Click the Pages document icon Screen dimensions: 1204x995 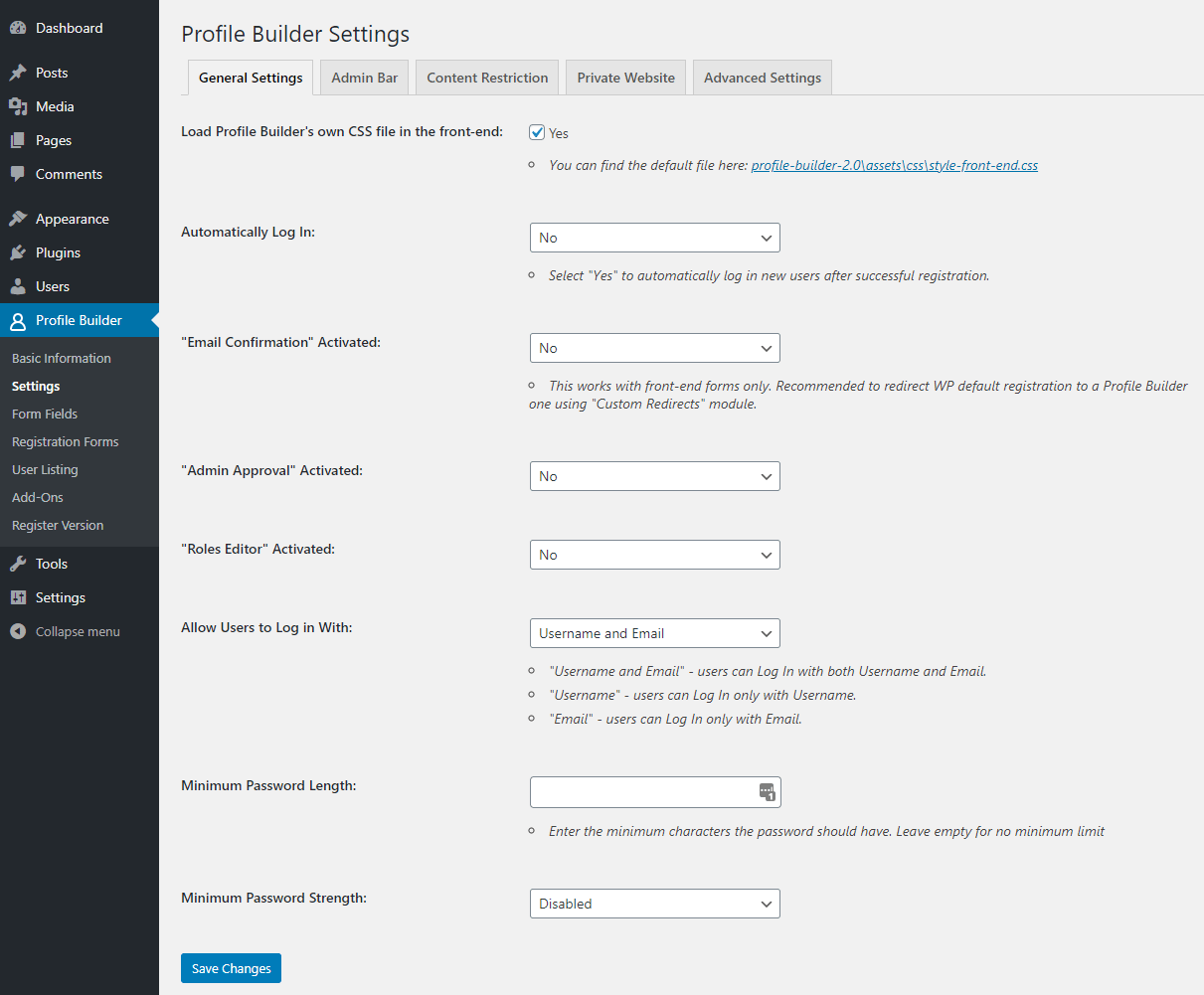pyautogui.click(x=18, y=140)
